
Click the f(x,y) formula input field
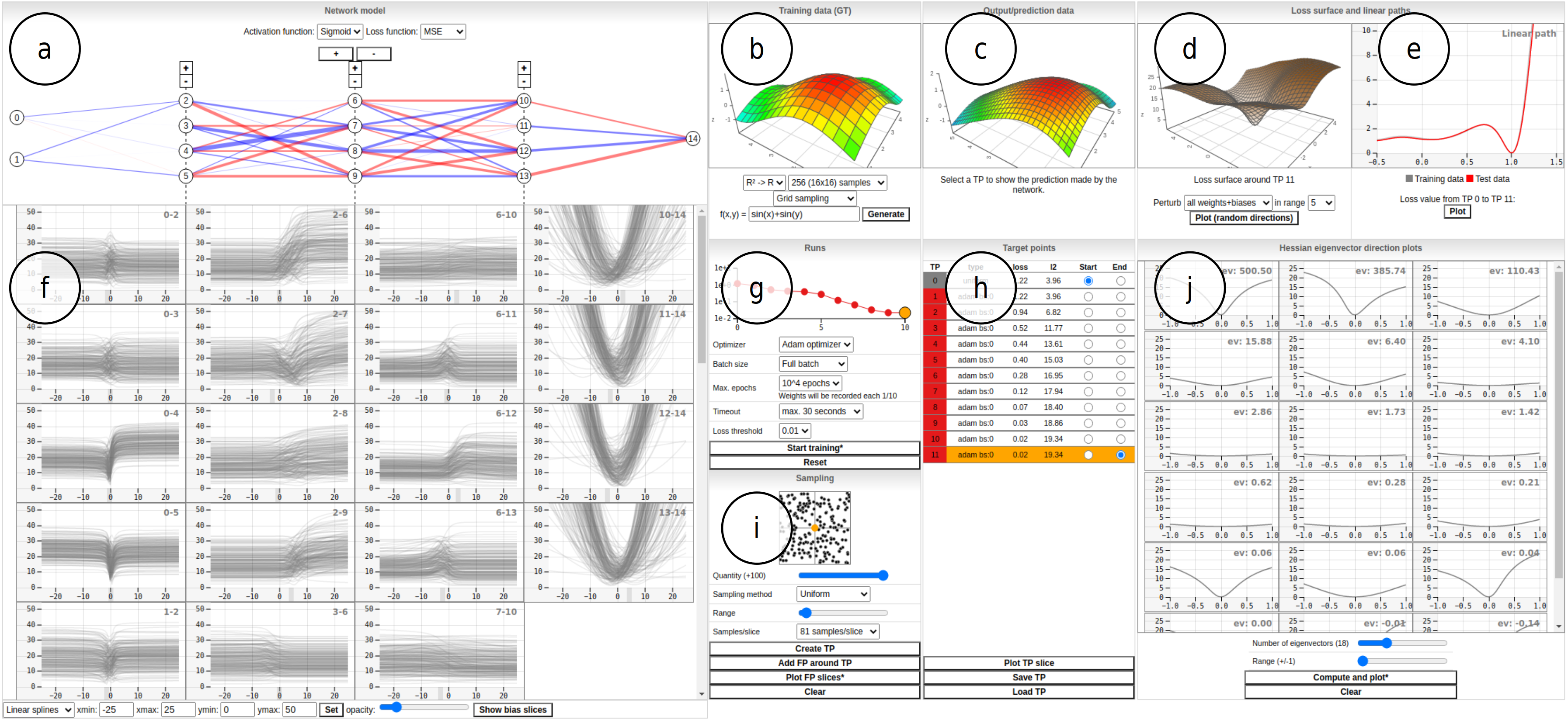click(x=803, y=214)
